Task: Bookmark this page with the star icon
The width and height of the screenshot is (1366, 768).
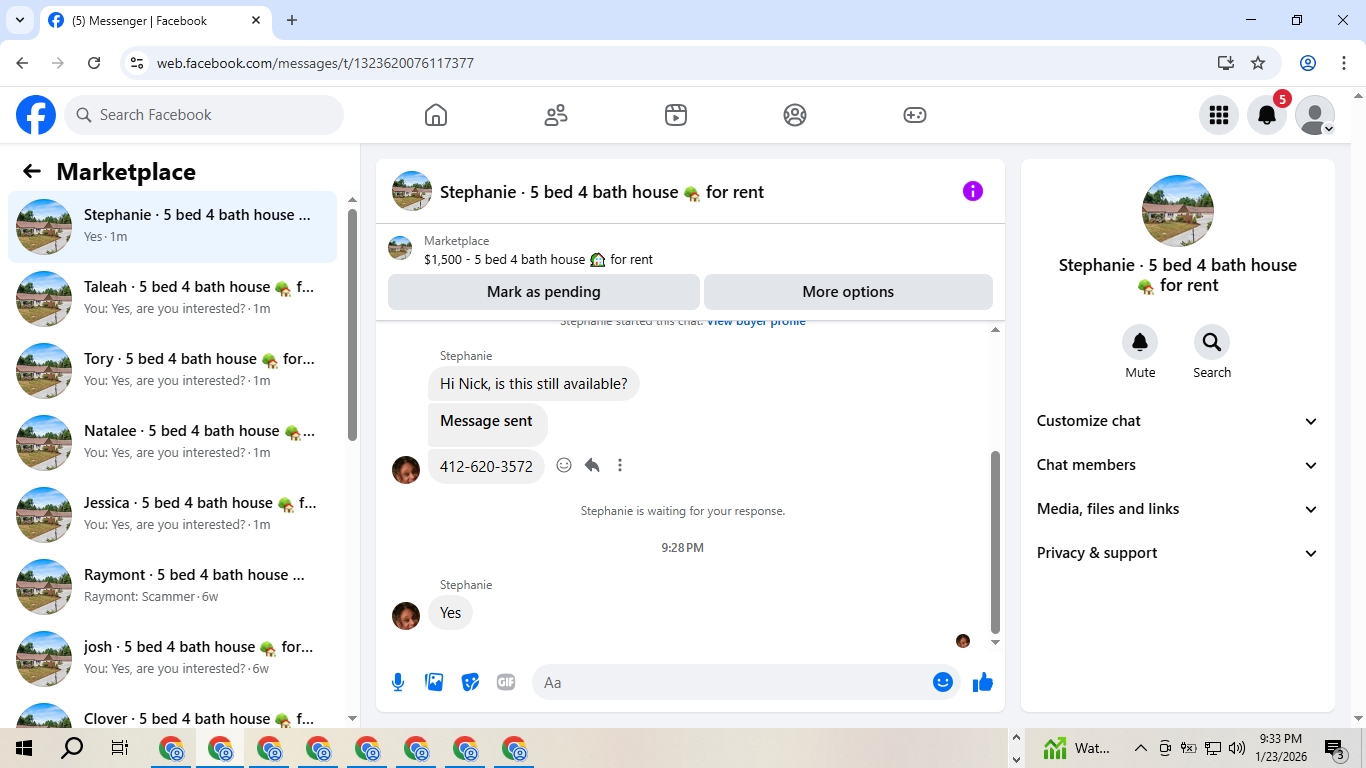Action: (x=1258, y=63)
